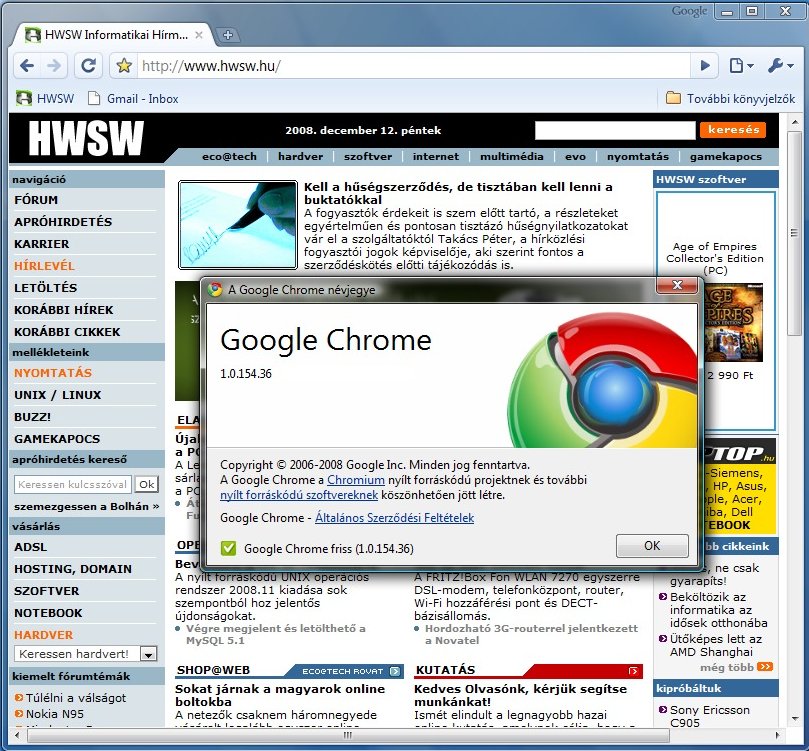Open Általános Szerződési Feltételek link
This screenshot has height=751, width=809.
[x=394, y=518]
